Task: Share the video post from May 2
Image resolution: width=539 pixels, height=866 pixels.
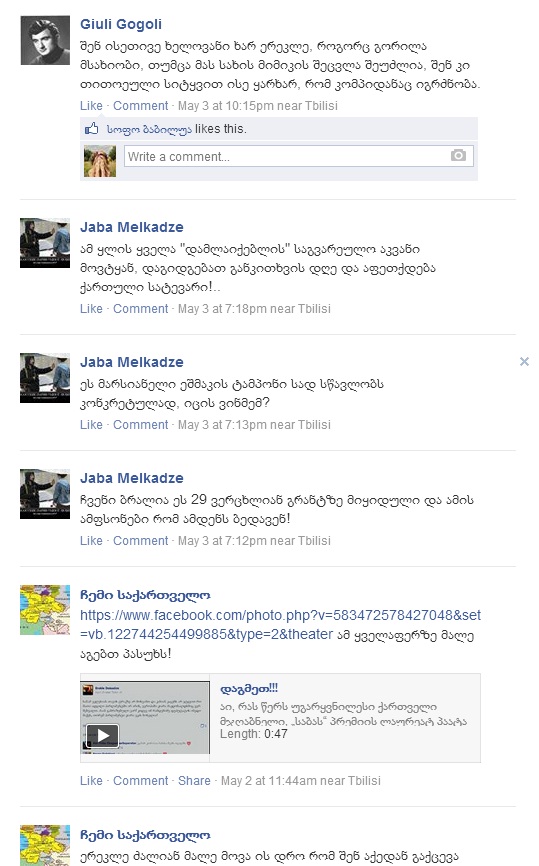Action: click(194, 781)
